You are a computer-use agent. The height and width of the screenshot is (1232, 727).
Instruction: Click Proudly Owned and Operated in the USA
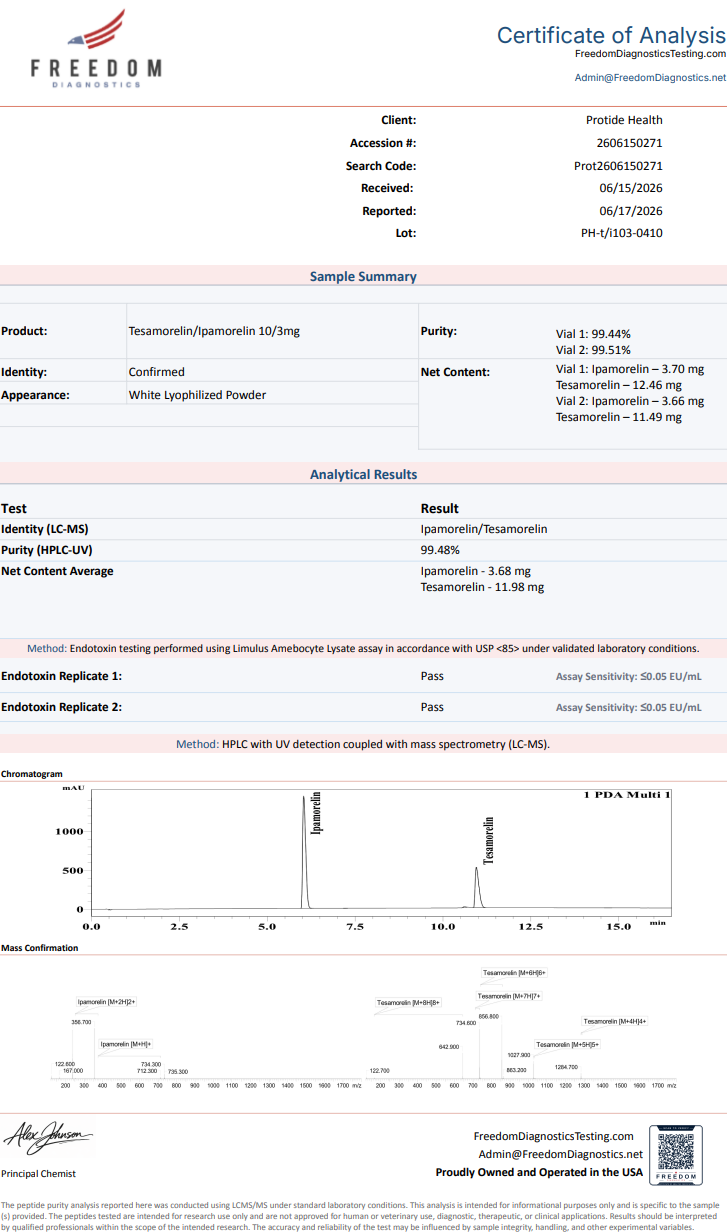[539, 1172]
